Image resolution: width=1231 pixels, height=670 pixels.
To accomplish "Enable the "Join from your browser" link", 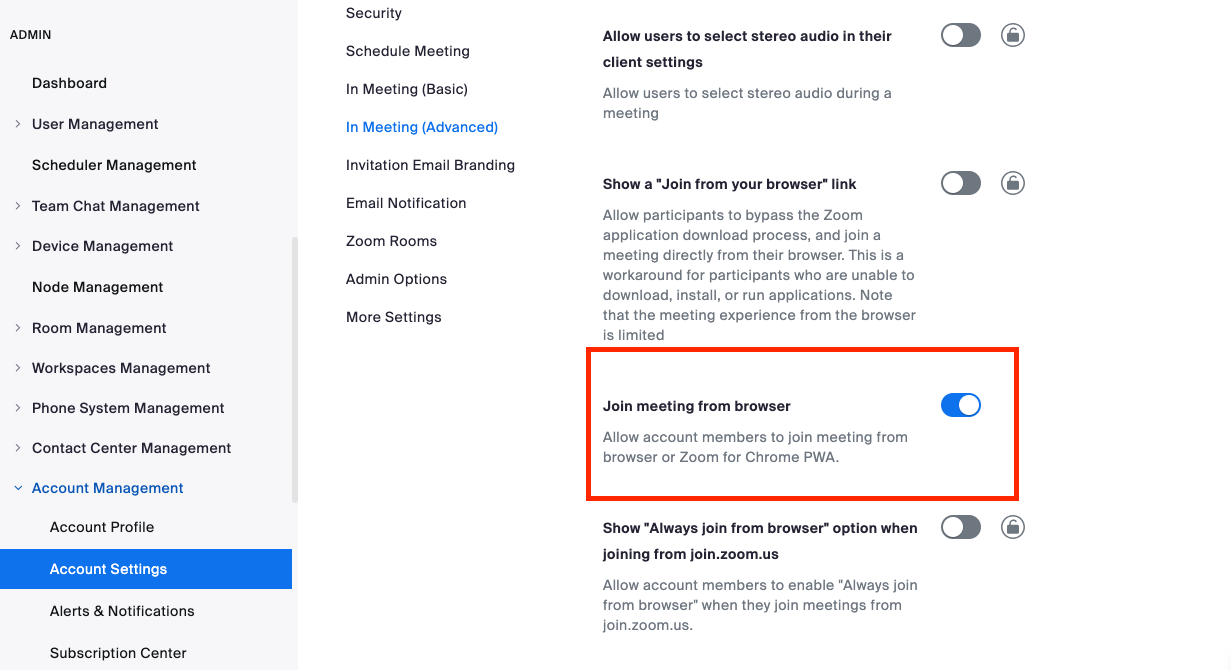I will click(x=960, y=183).
